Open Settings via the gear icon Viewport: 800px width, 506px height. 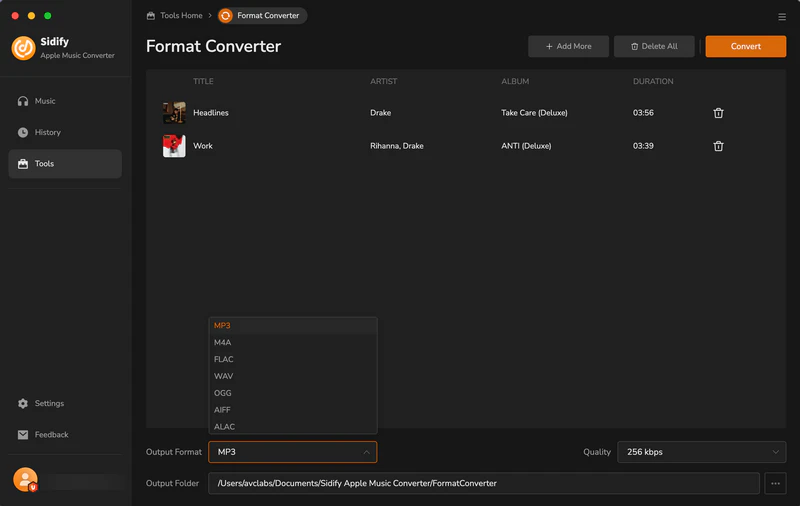pos(23,403)
